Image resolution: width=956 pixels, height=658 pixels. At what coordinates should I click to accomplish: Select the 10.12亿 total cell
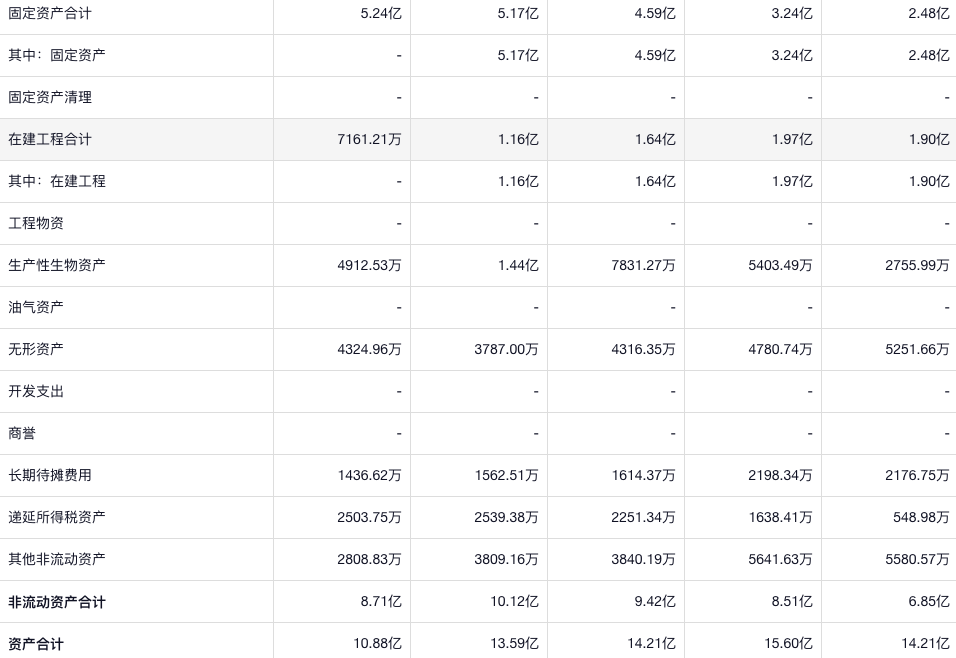pyautogui.click(x=514, y=601)
